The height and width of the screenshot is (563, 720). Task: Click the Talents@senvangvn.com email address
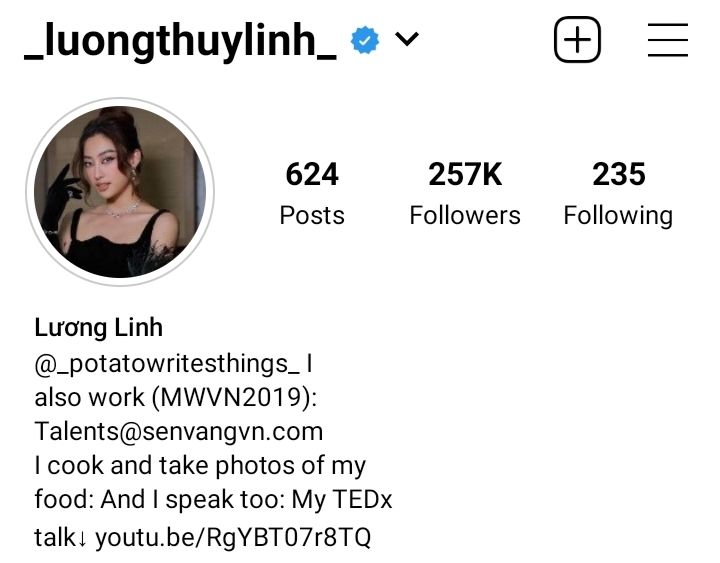(x=179, y=432)
